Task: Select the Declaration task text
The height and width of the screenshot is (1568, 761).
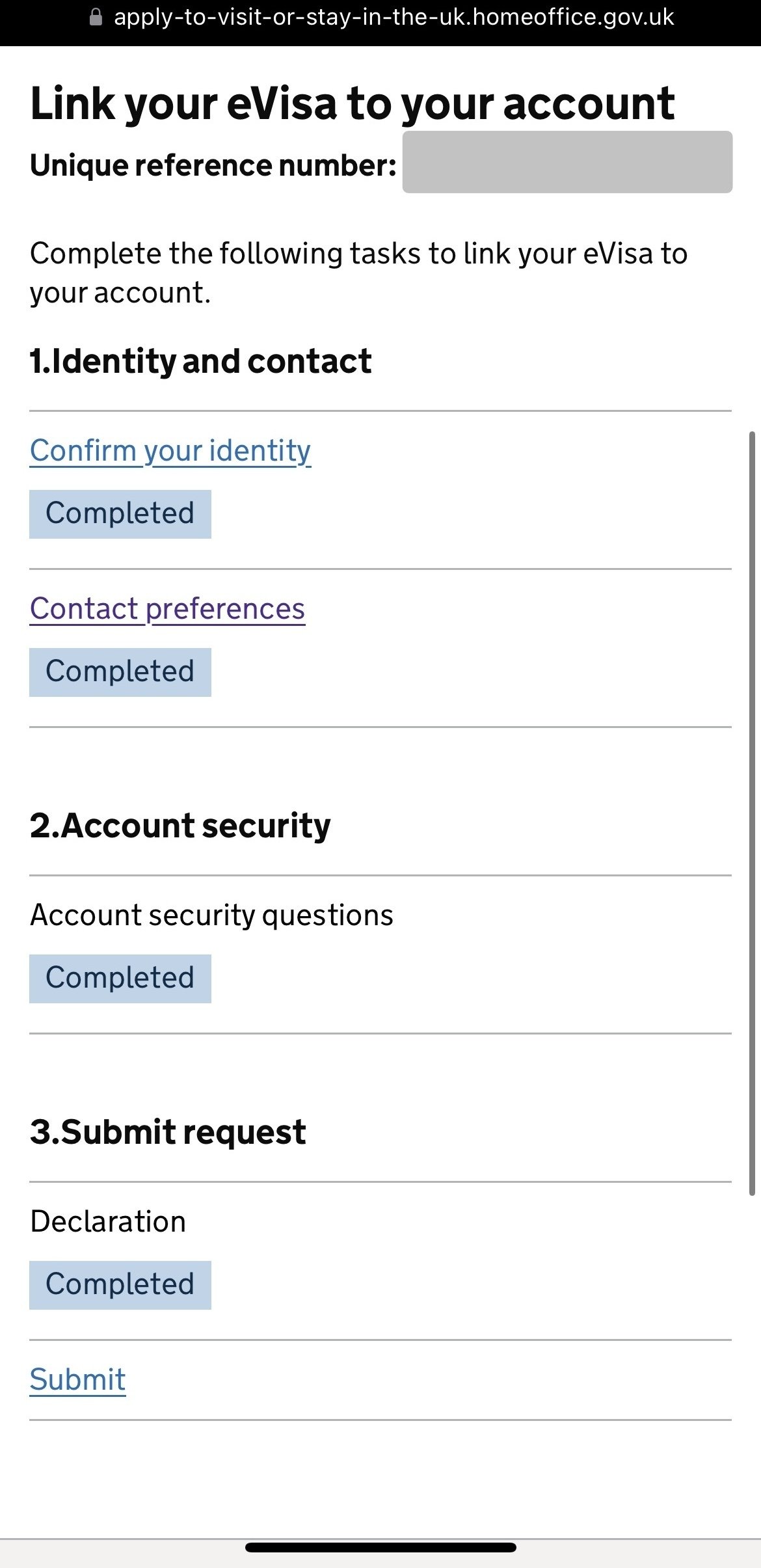Action: (x=108, y=1221)
